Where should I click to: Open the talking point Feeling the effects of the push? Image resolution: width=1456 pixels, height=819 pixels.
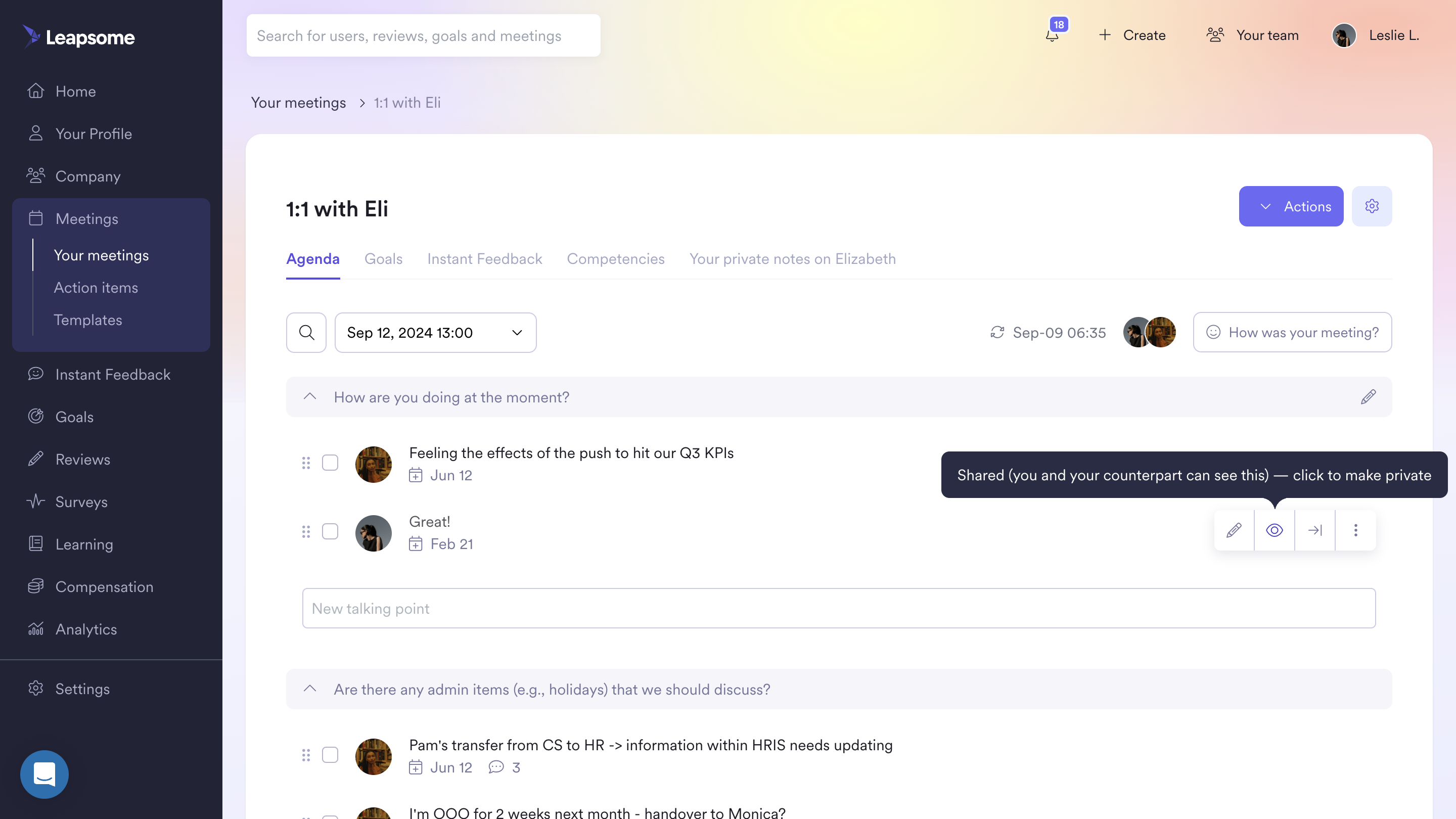(571, 453)
